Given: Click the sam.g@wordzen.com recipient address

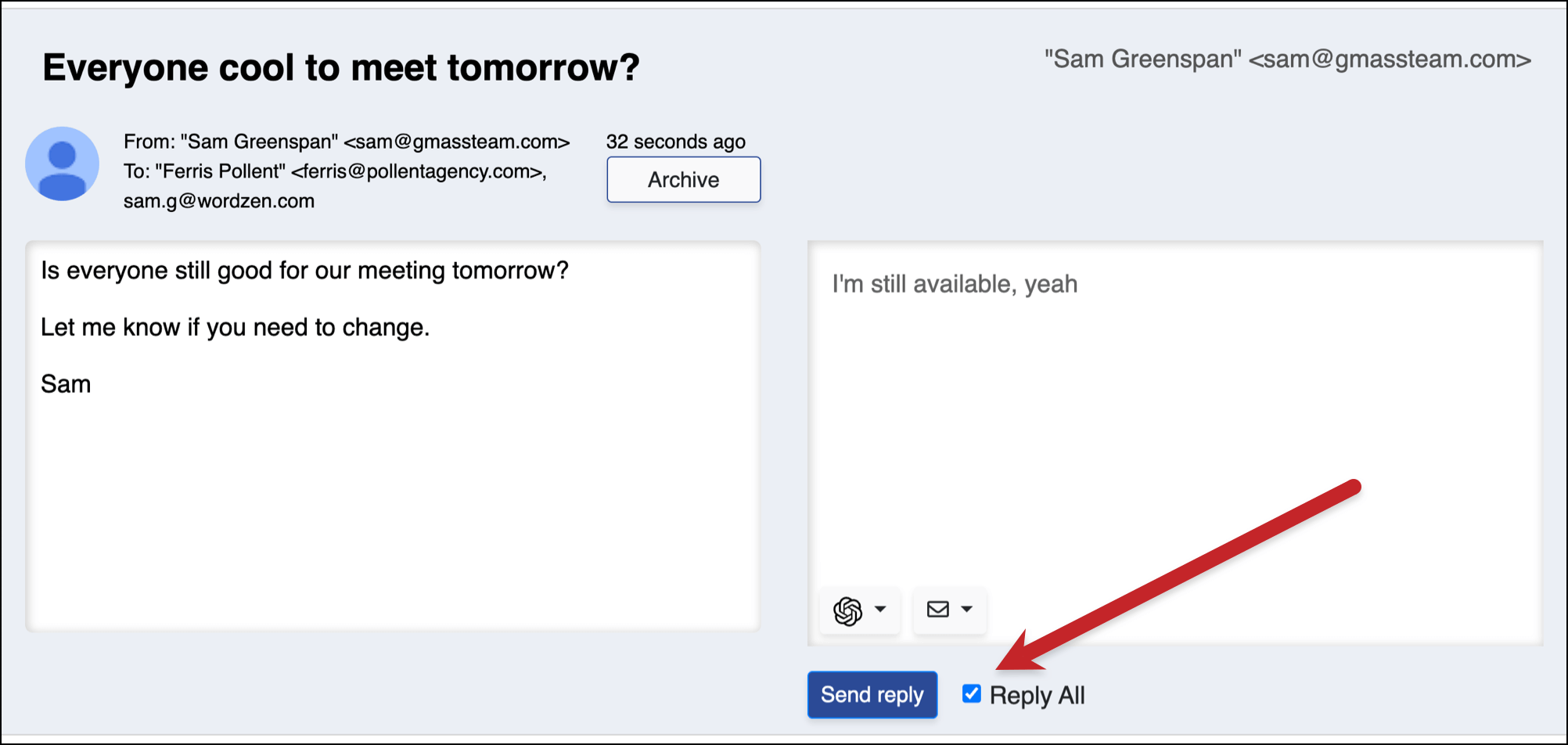Looking at the screenshot, I should 219,201.
